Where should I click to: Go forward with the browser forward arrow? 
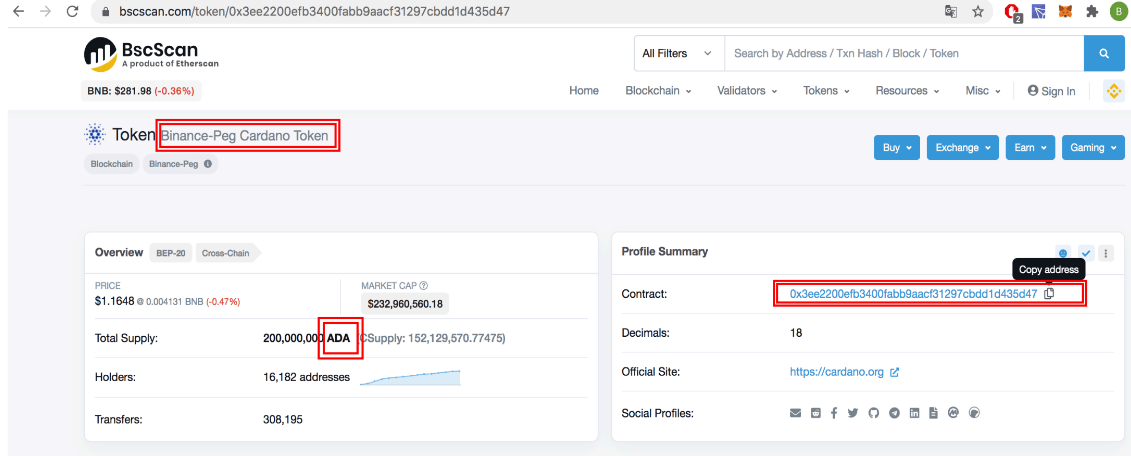45,12
